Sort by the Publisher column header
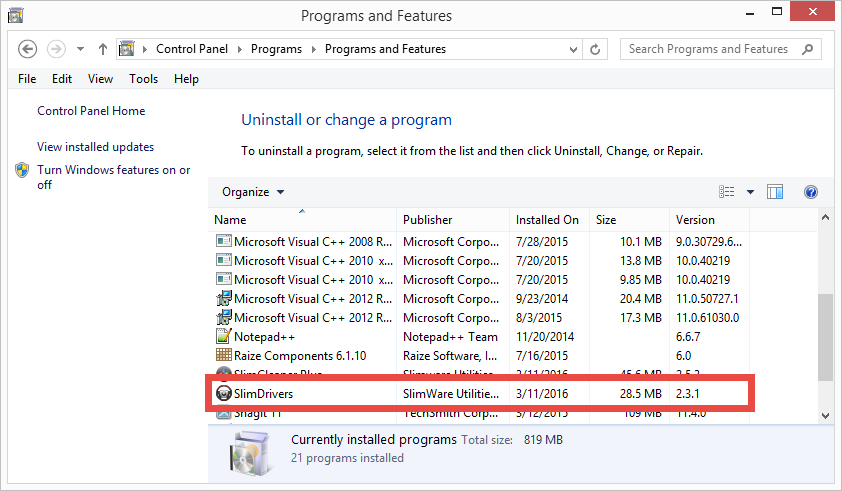Image resolution: width=842 pixels, height=491 pixels. 453,220
